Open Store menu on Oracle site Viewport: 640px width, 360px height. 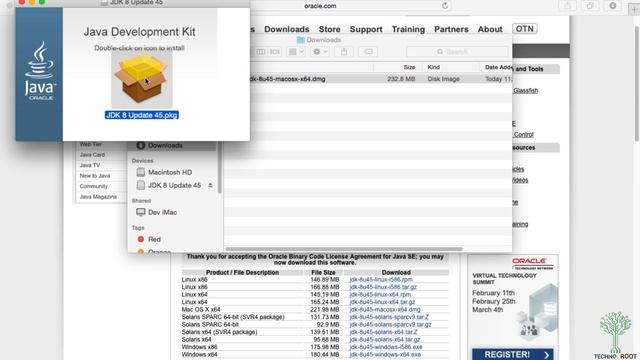point(329,29)
